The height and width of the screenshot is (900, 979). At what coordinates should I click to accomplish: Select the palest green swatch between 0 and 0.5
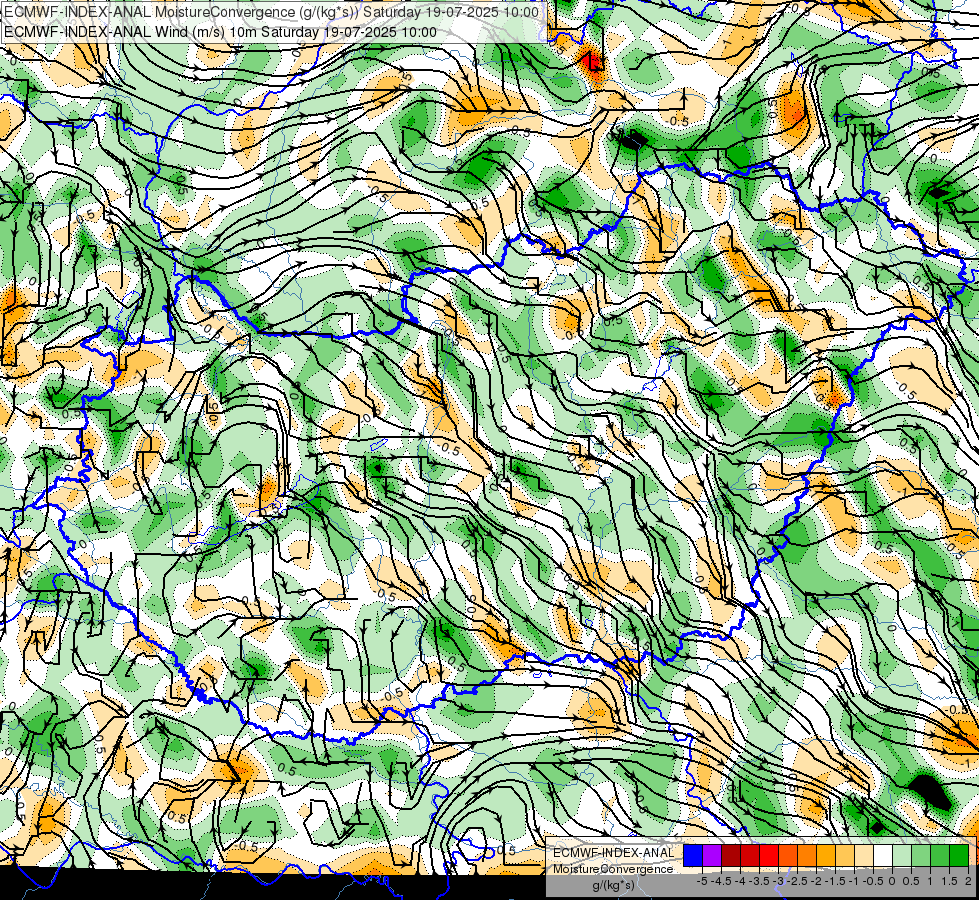(902, 856)
